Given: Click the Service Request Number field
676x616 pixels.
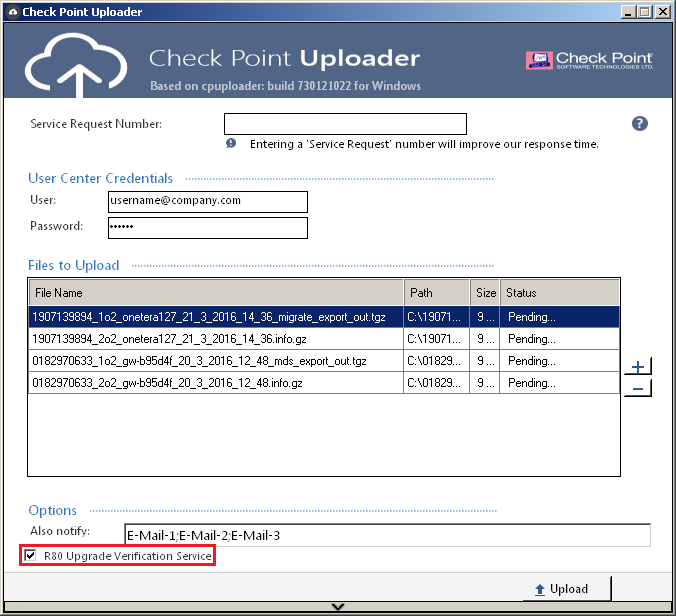Looking at the screenshot, I should click(x=345, y=124).
